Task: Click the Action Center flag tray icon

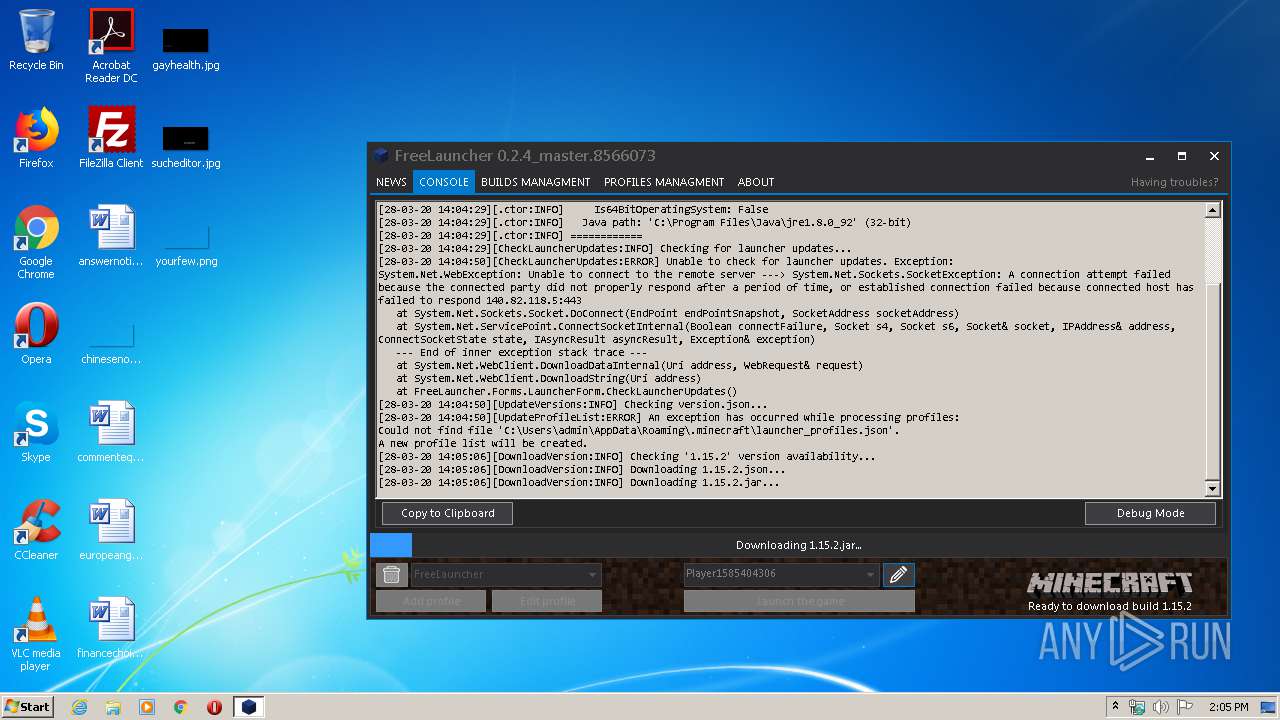Action: pos(1185,707)
